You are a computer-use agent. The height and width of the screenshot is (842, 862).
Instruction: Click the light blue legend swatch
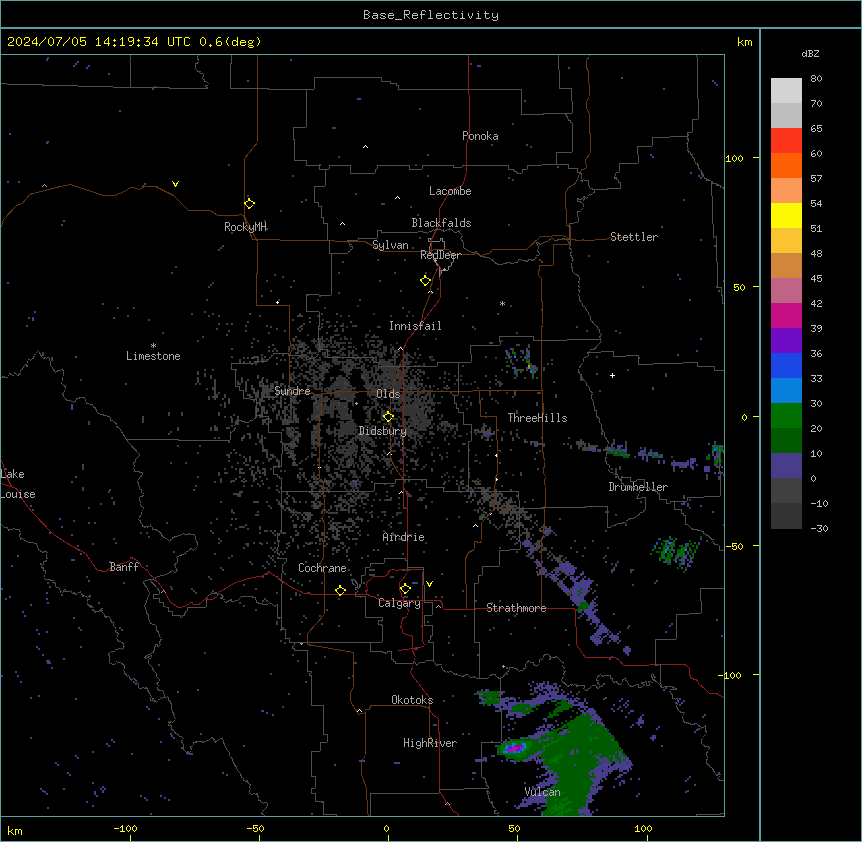coord(786,391)
